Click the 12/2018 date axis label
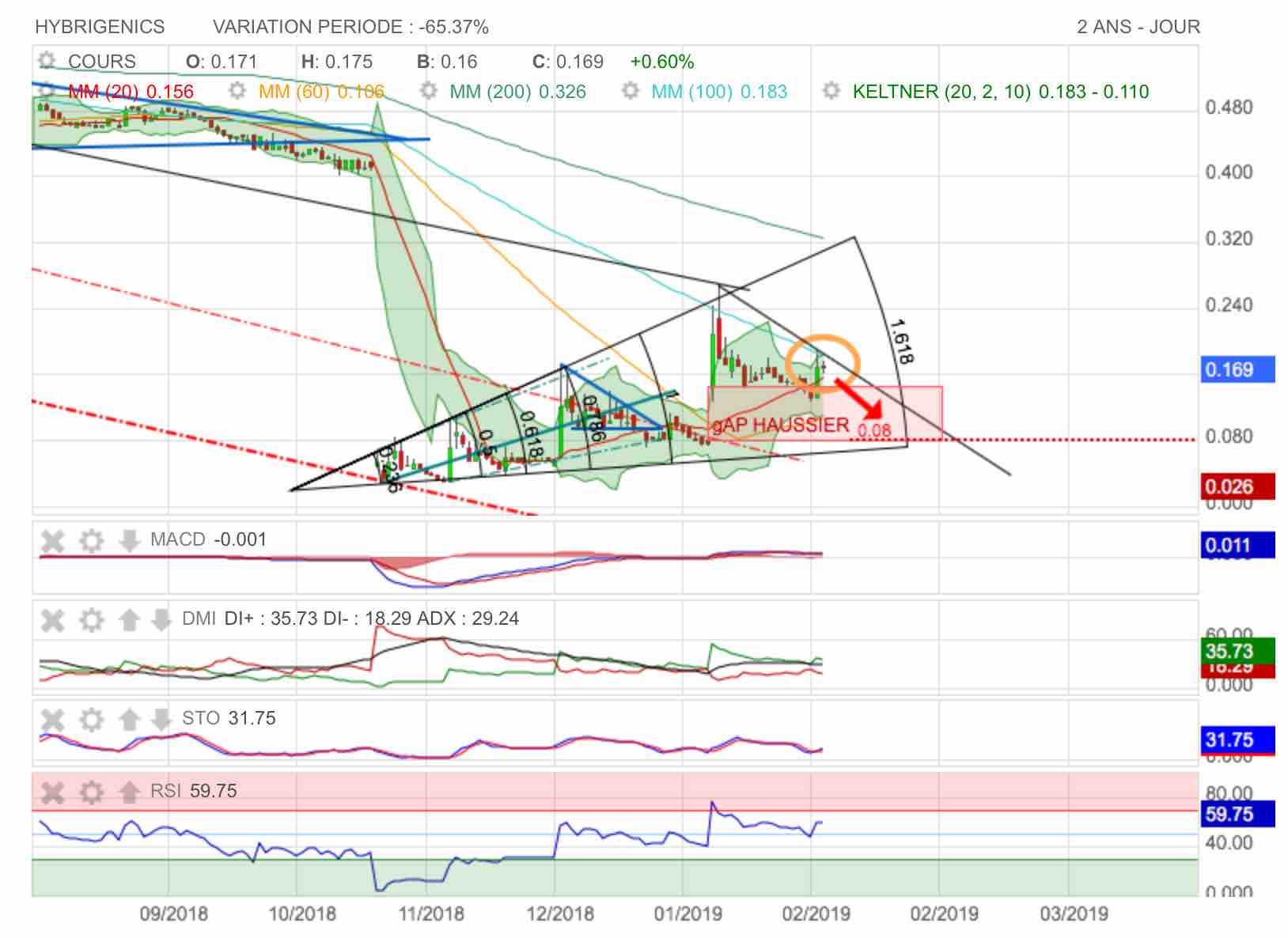The image size is (1288, 938). (x=560, y=914)
